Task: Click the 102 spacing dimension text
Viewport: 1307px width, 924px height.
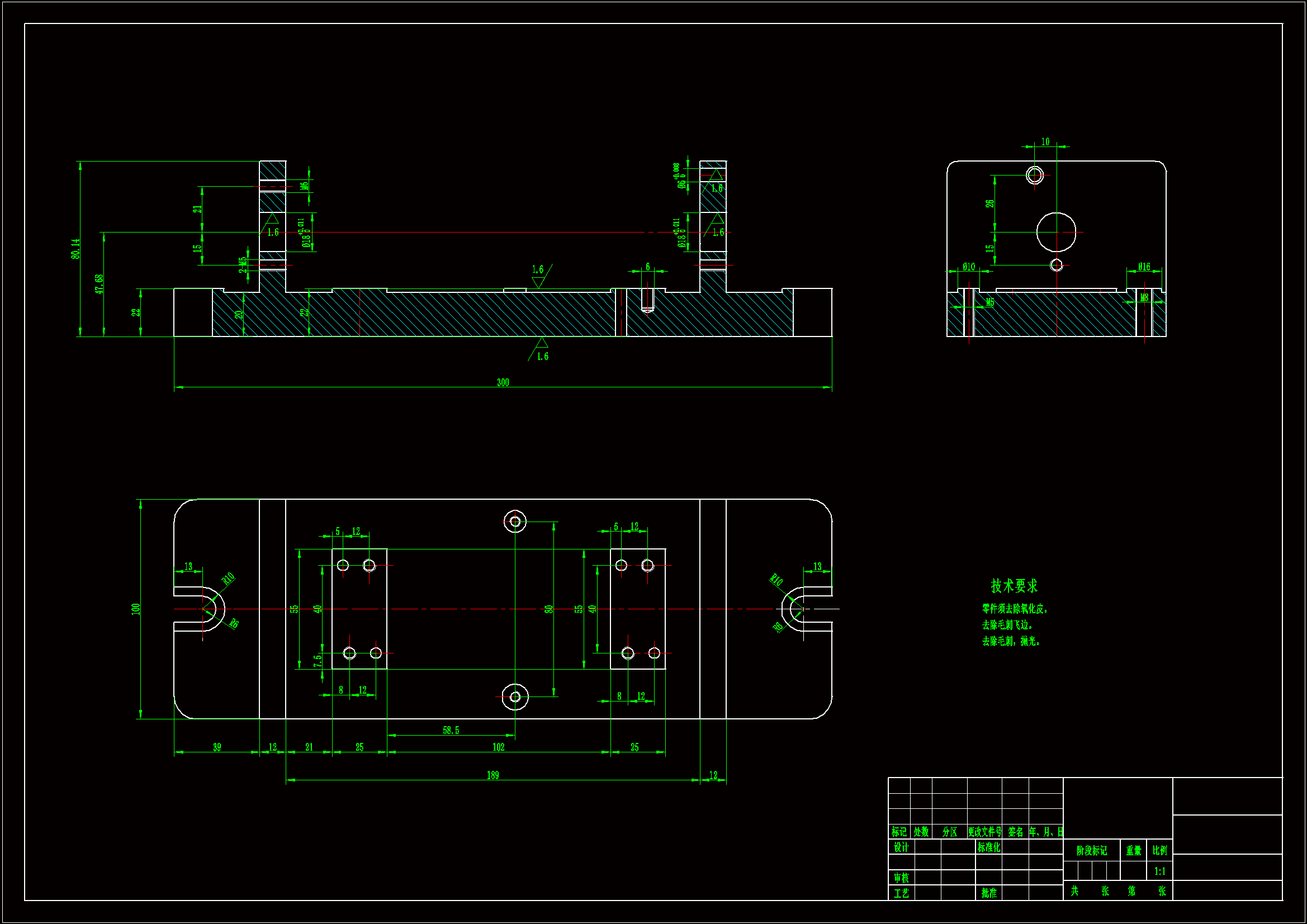Action: tap(498, 747)
